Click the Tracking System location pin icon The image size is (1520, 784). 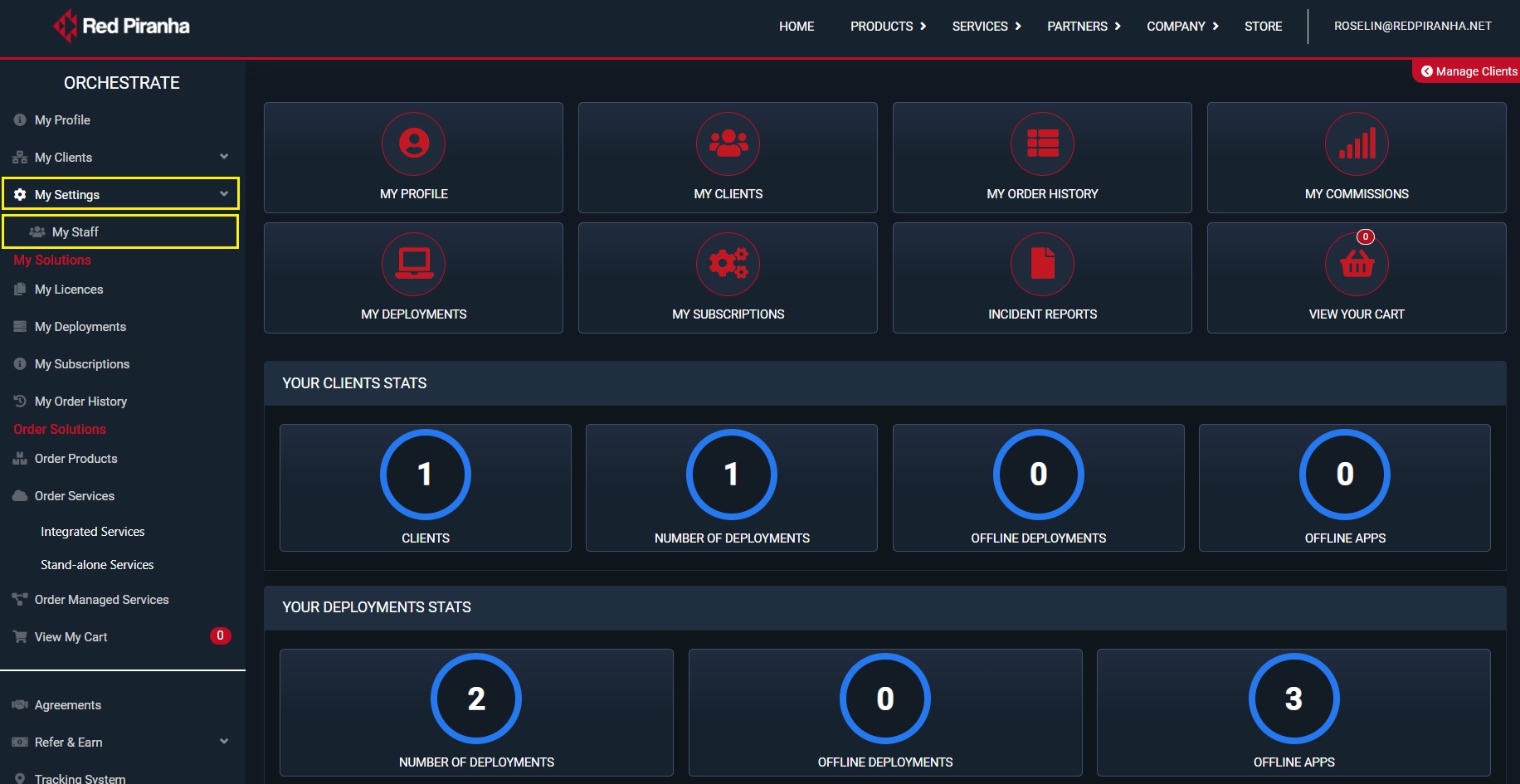[x=20, y=779]
